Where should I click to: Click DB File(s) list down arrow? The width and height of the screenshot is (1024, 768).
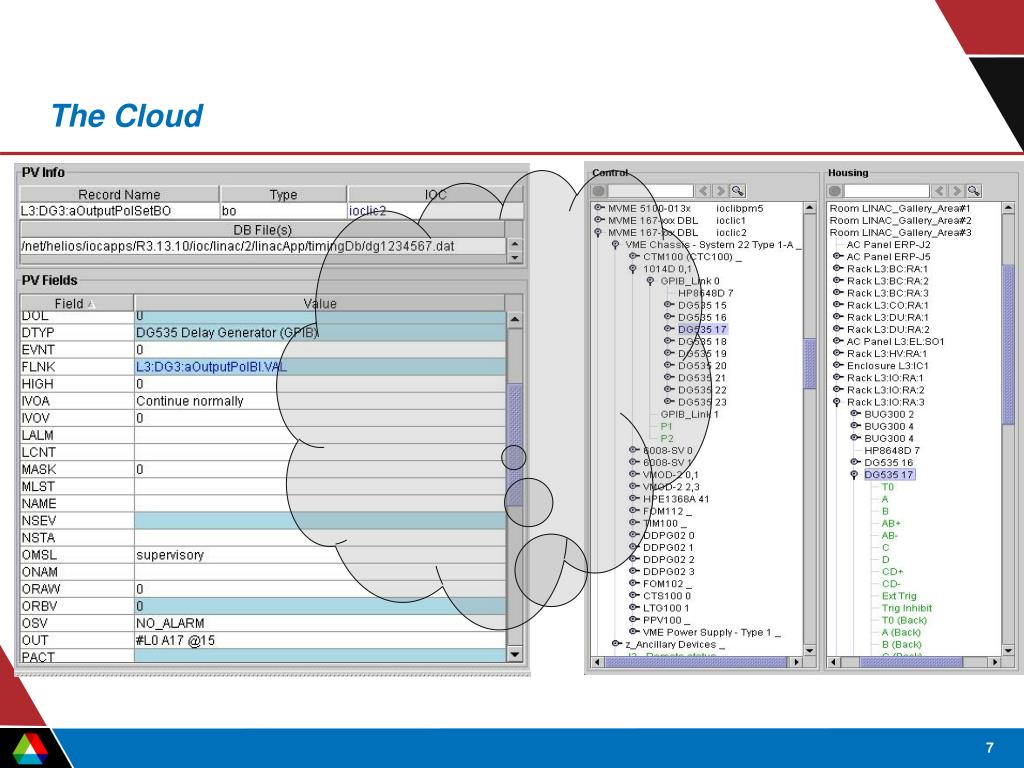(515, 257)
